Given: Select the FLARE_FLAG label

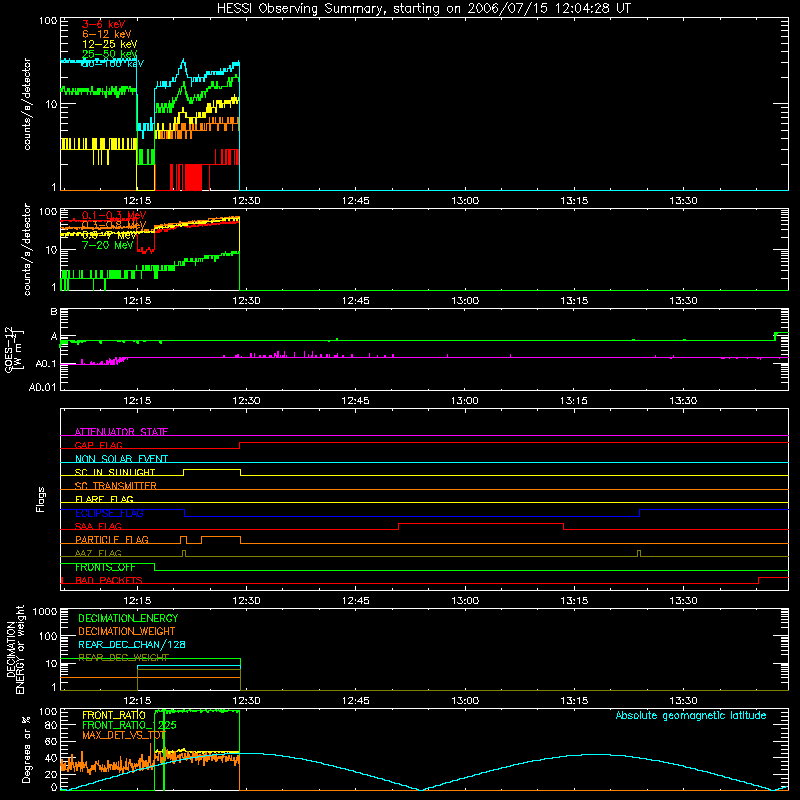Looking at the screenshot, I should pos(104,499).
